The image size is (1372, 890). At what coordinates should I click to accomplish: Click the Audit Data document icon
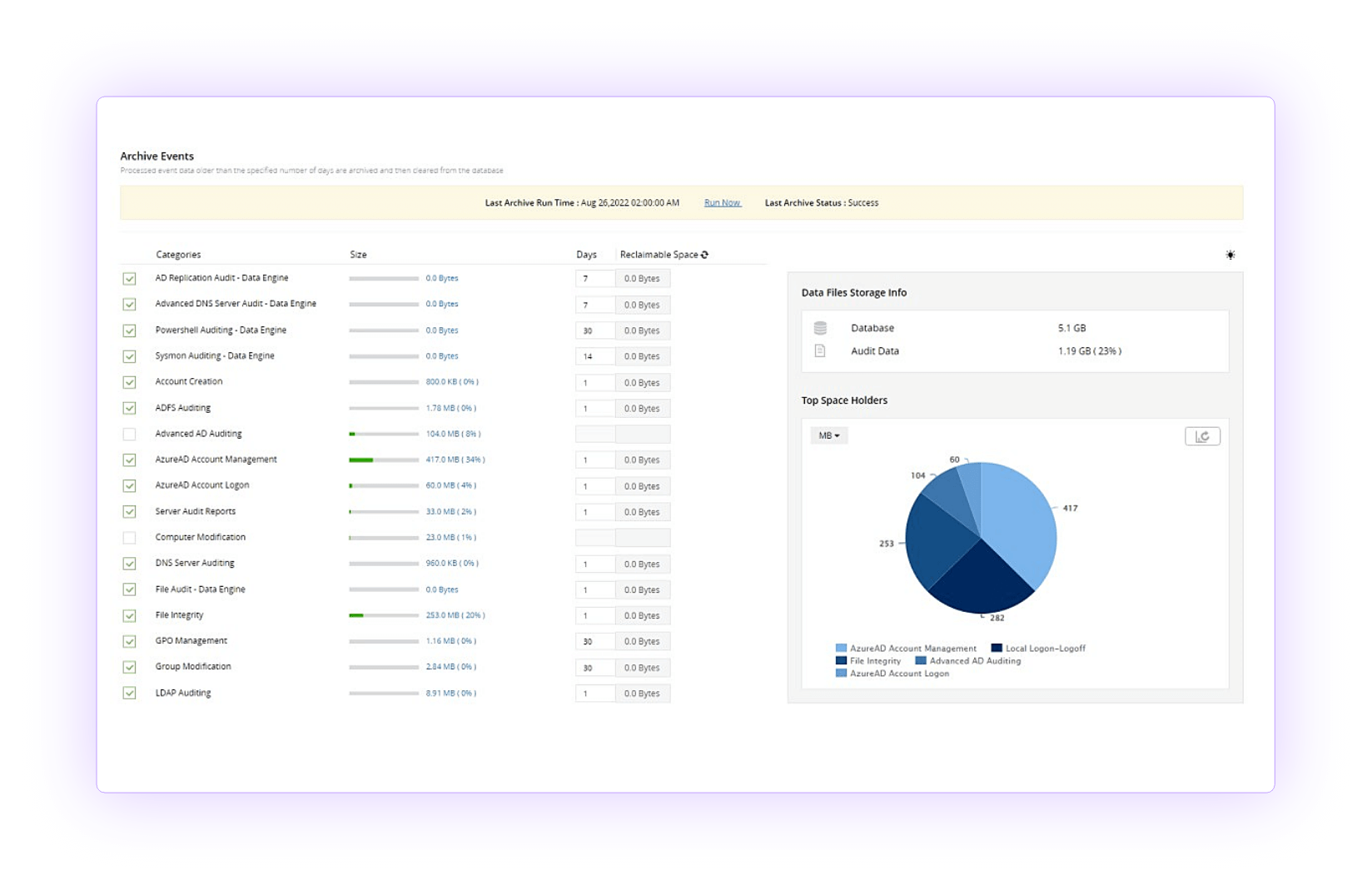point(820,351)
